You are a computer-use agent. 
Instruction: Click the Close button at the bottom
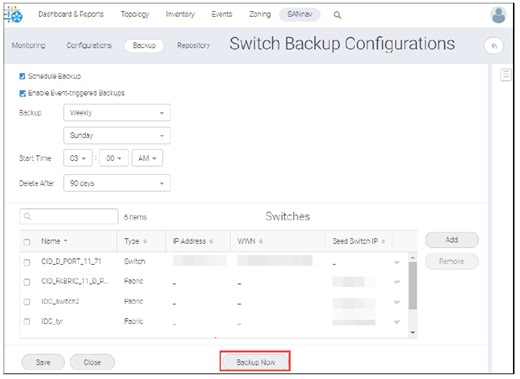pos(92,362)
